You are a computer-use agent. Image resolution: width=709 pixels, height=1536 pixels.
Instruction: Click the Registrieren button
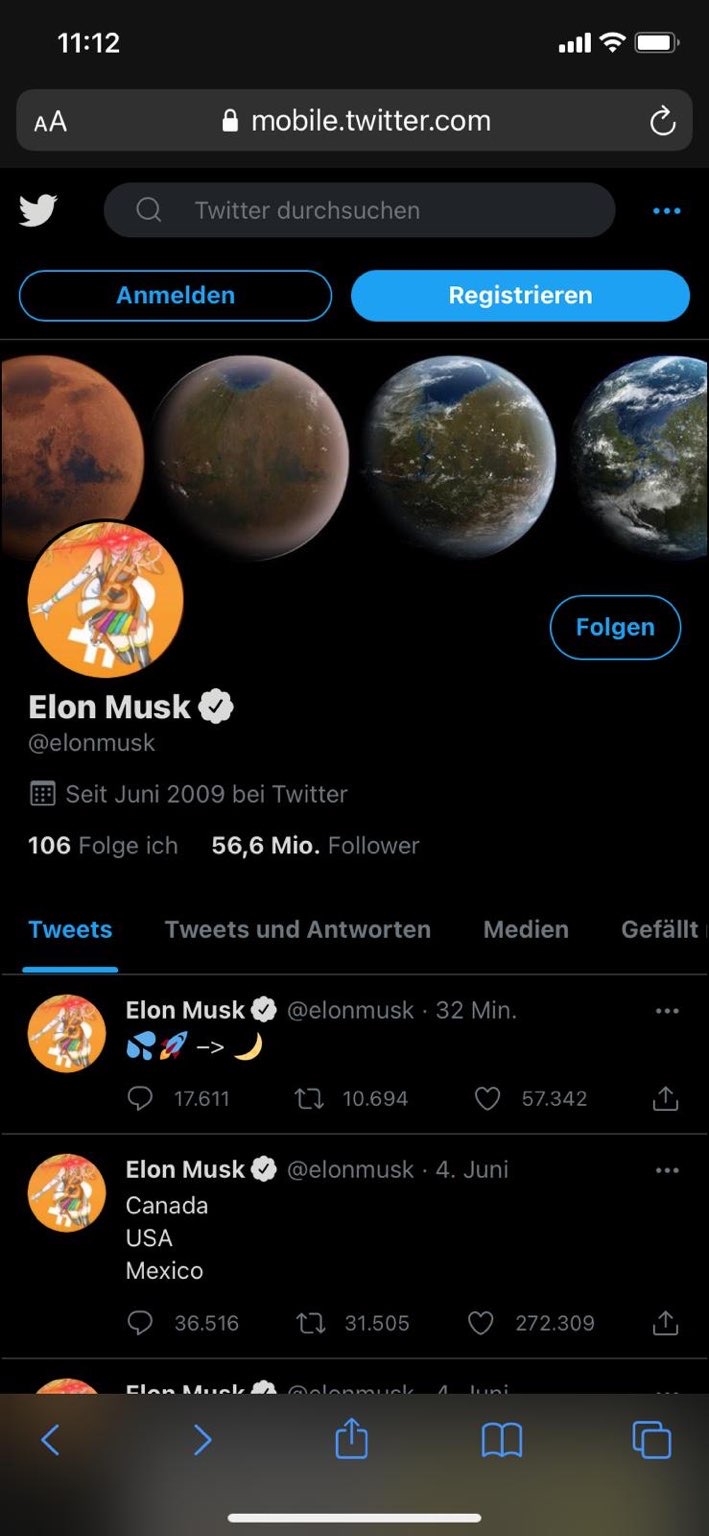point(520,295)
